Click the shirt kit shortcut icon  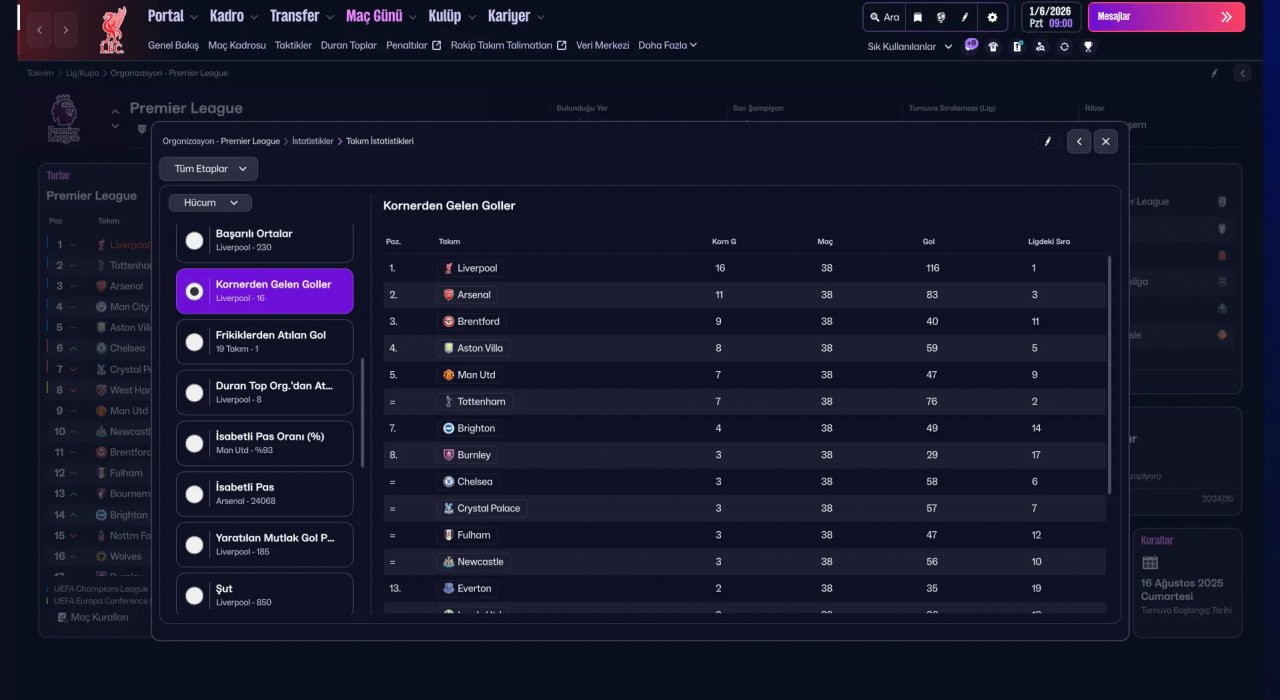tap(993, 46)
